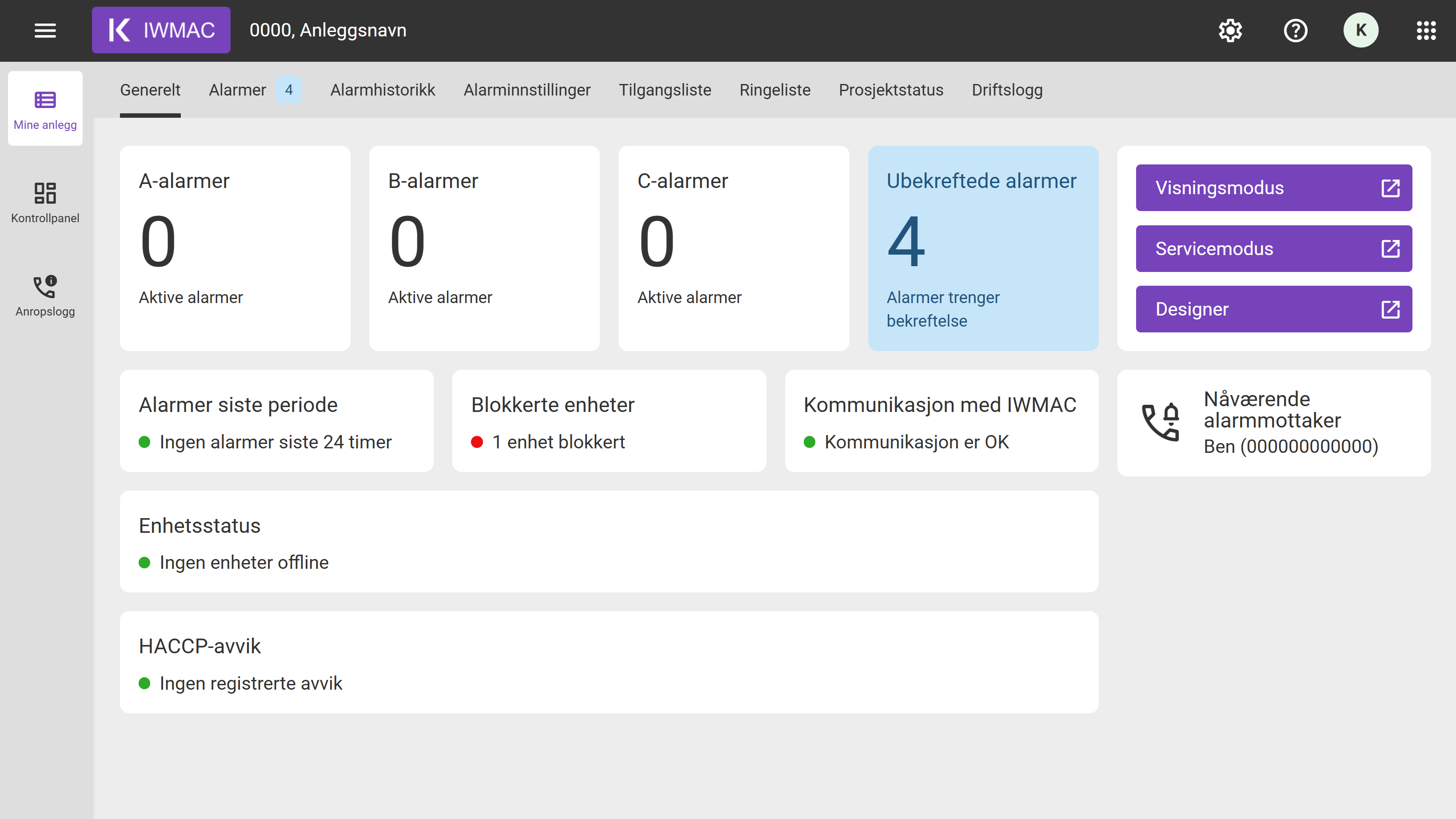Open the A-alarmer card
Screen dimensions: 1456x819
pos(235,248)
